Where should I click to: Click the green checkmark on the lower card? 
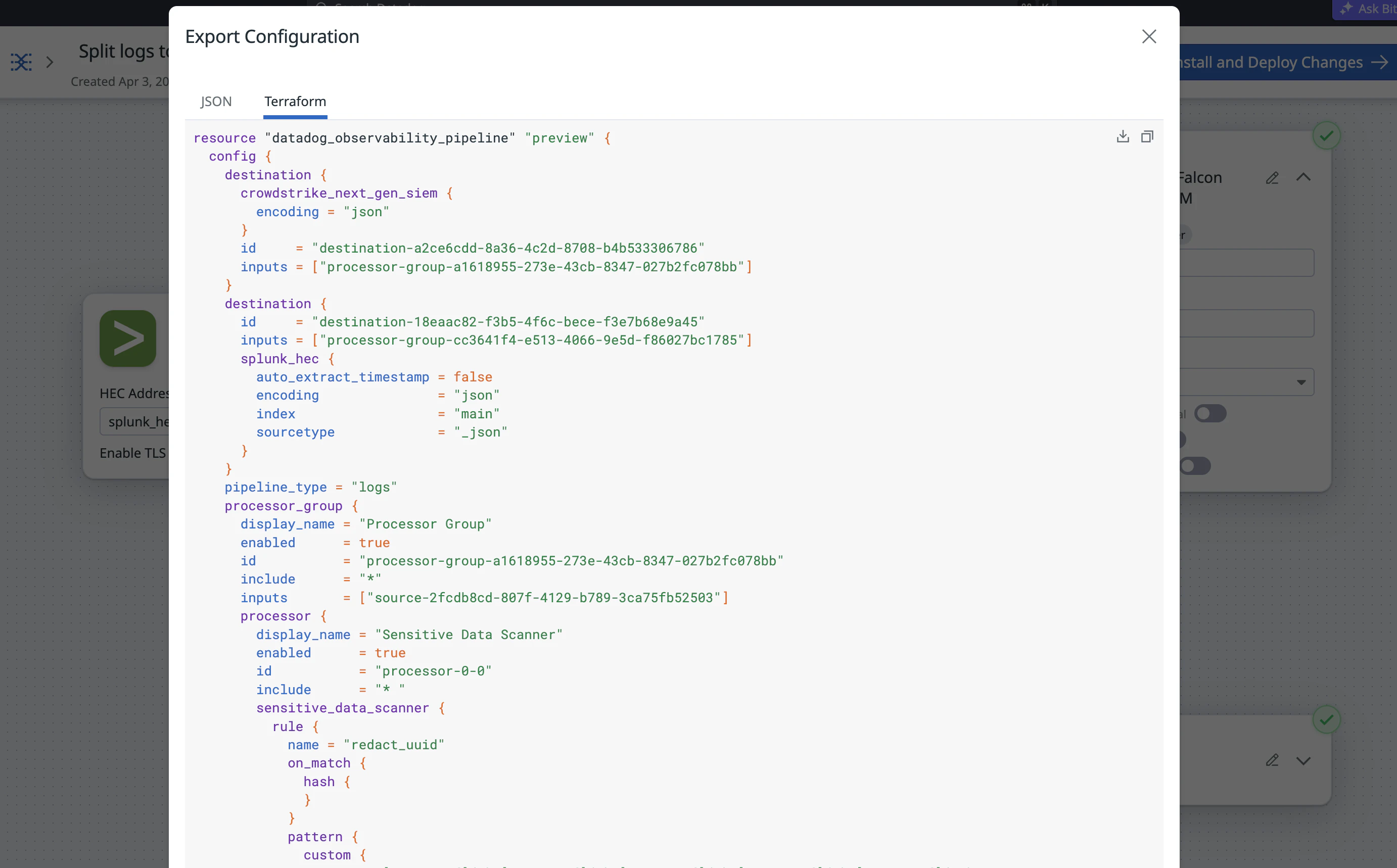[x=1326, y=719]
